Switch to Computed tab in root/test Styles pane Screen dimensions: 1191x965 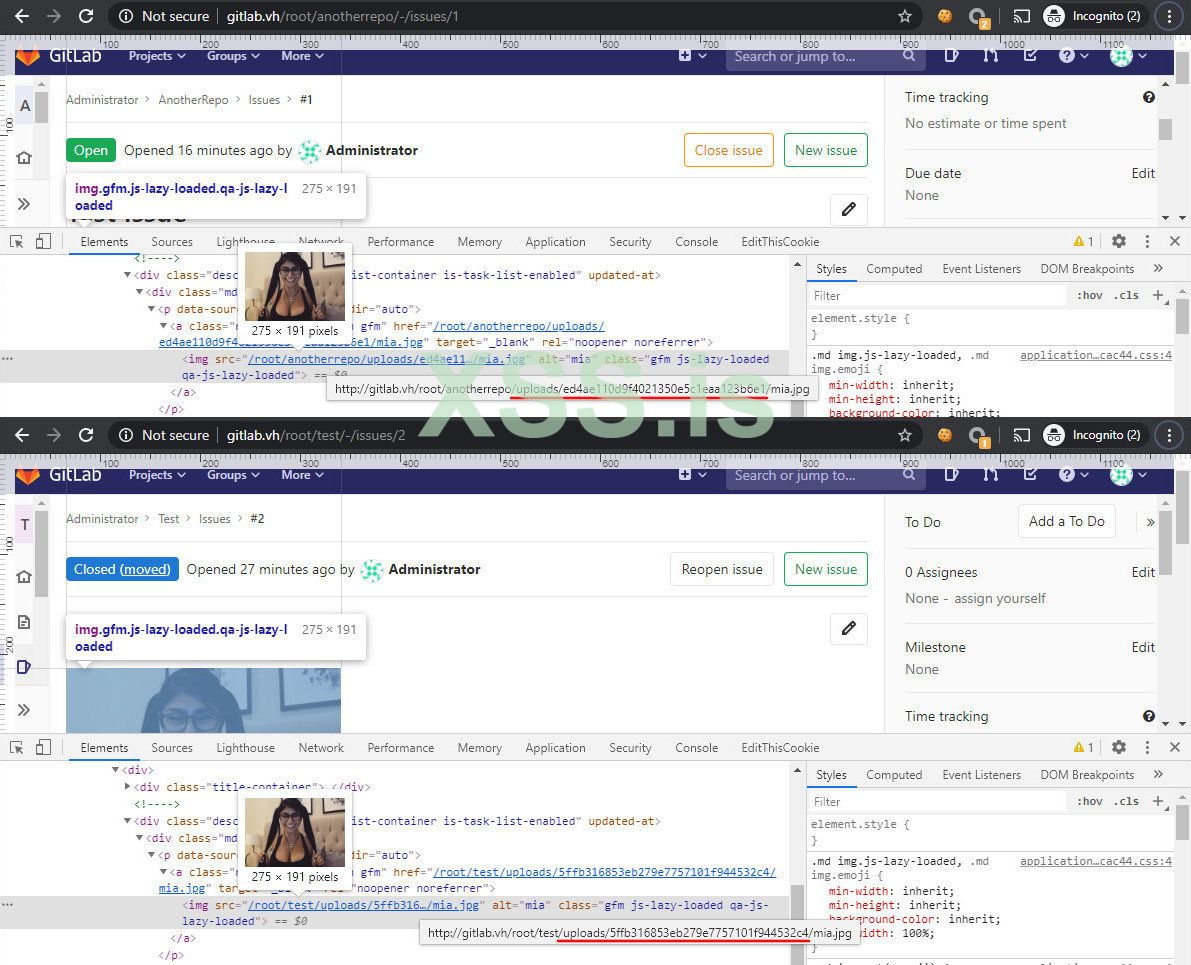(x=894, y=774)
